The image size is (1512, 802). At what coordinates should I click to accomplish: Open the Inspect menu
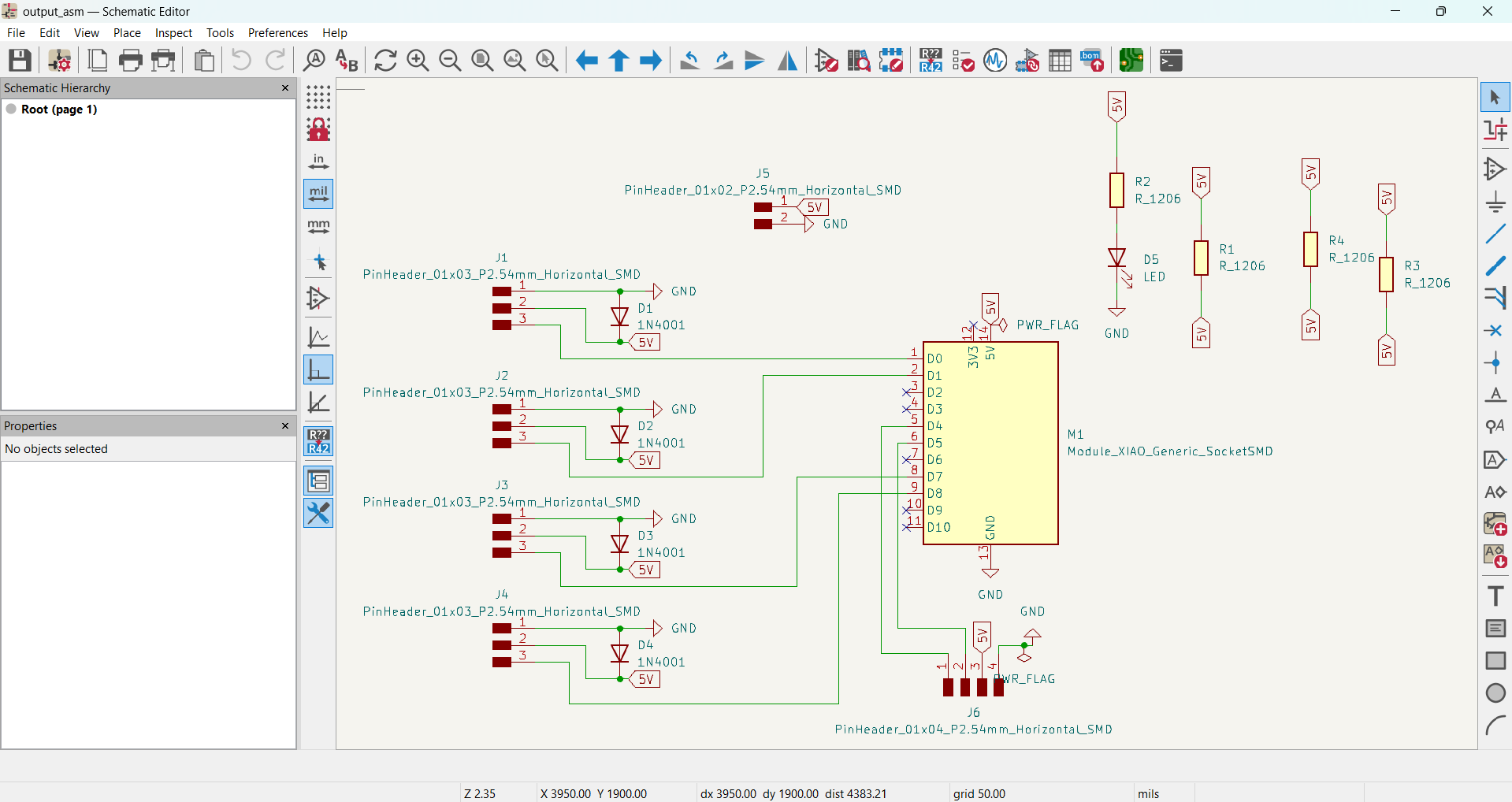173,32
